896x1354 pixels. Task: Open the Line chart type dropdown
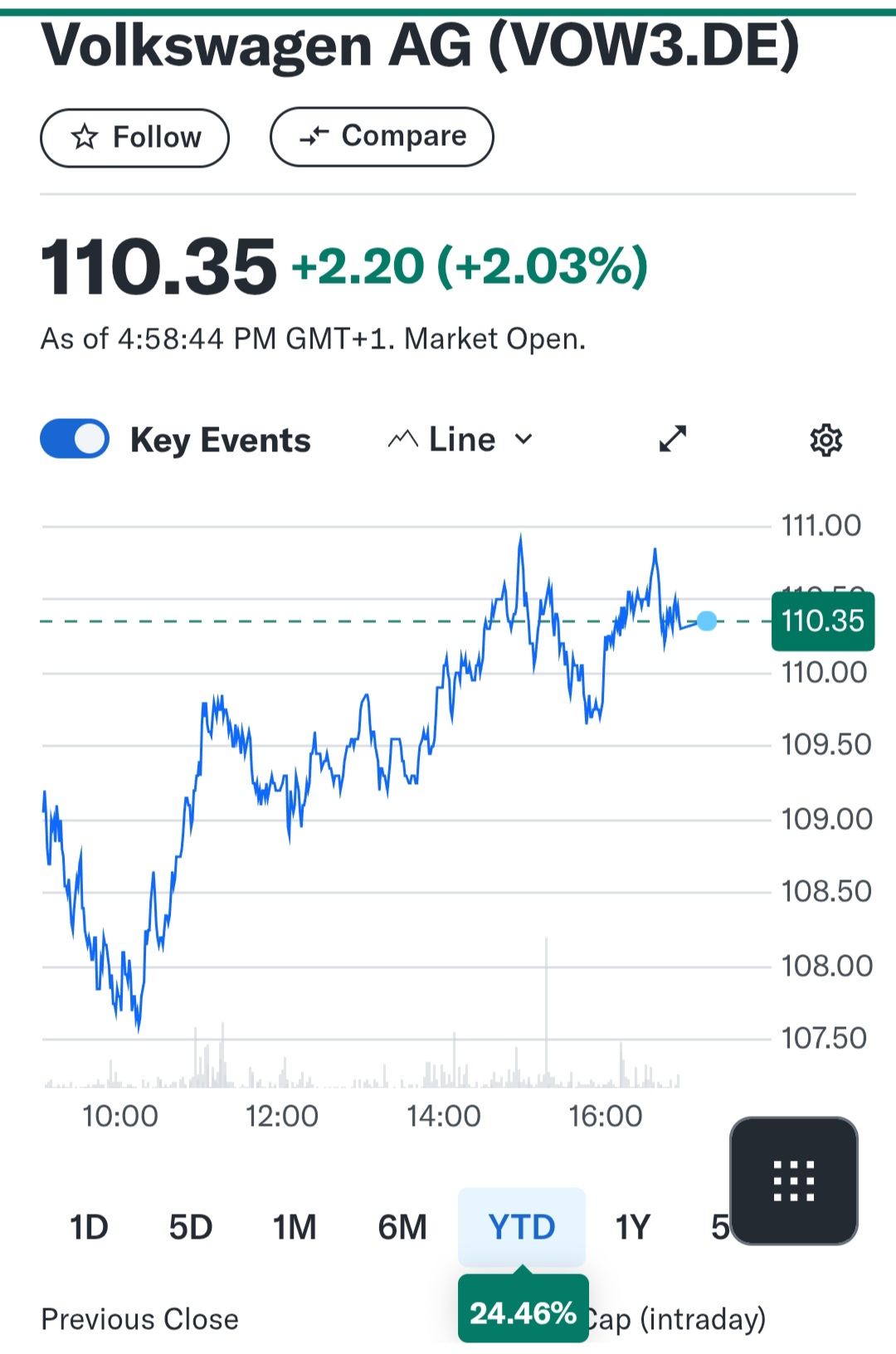pos(460,439)
